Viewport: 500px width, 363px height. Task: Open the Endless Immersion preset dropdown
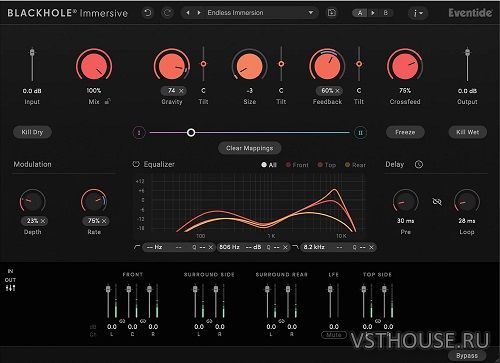tap(311, 13)
